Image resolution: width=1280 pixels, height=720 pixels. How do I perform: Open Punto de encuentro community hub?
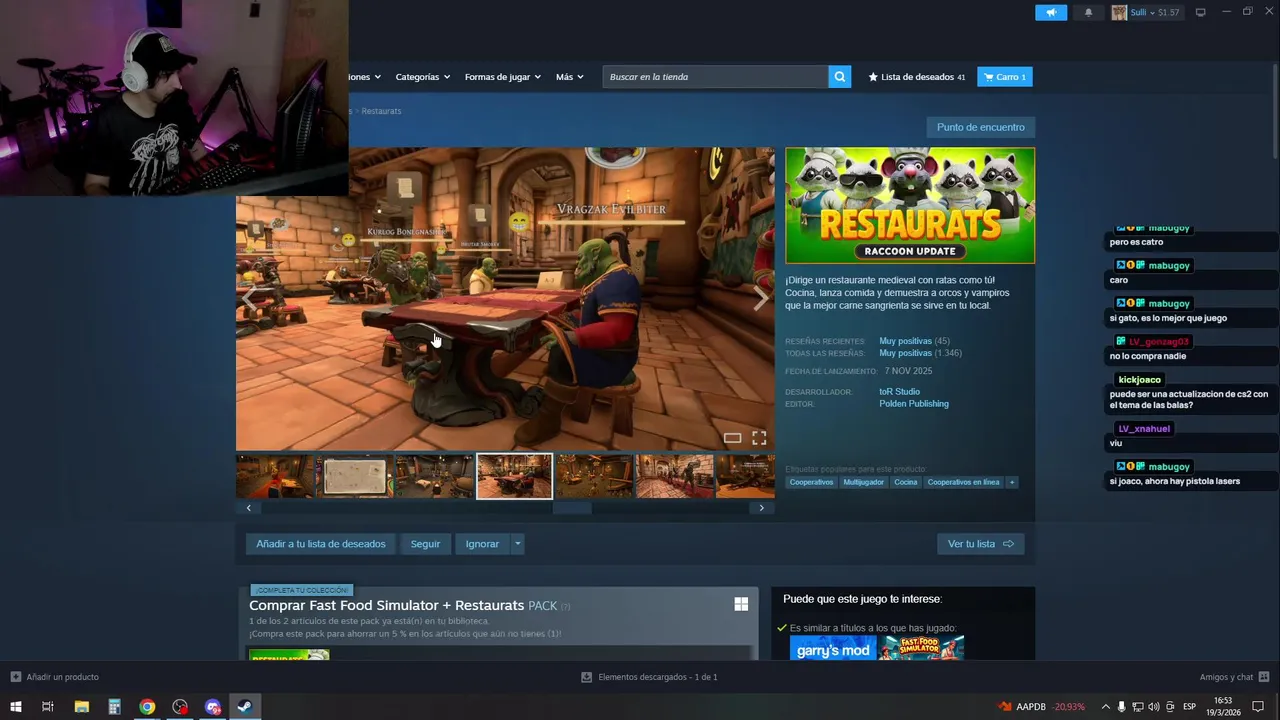point(981,127)
